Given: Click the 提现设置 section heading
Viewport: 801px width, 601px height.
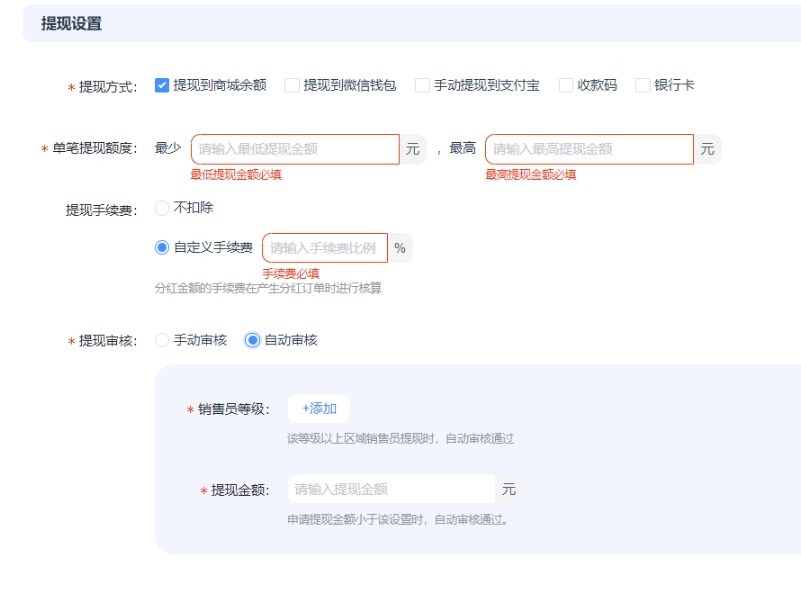Looking at the screenshot, I should (x=71, y=24).
